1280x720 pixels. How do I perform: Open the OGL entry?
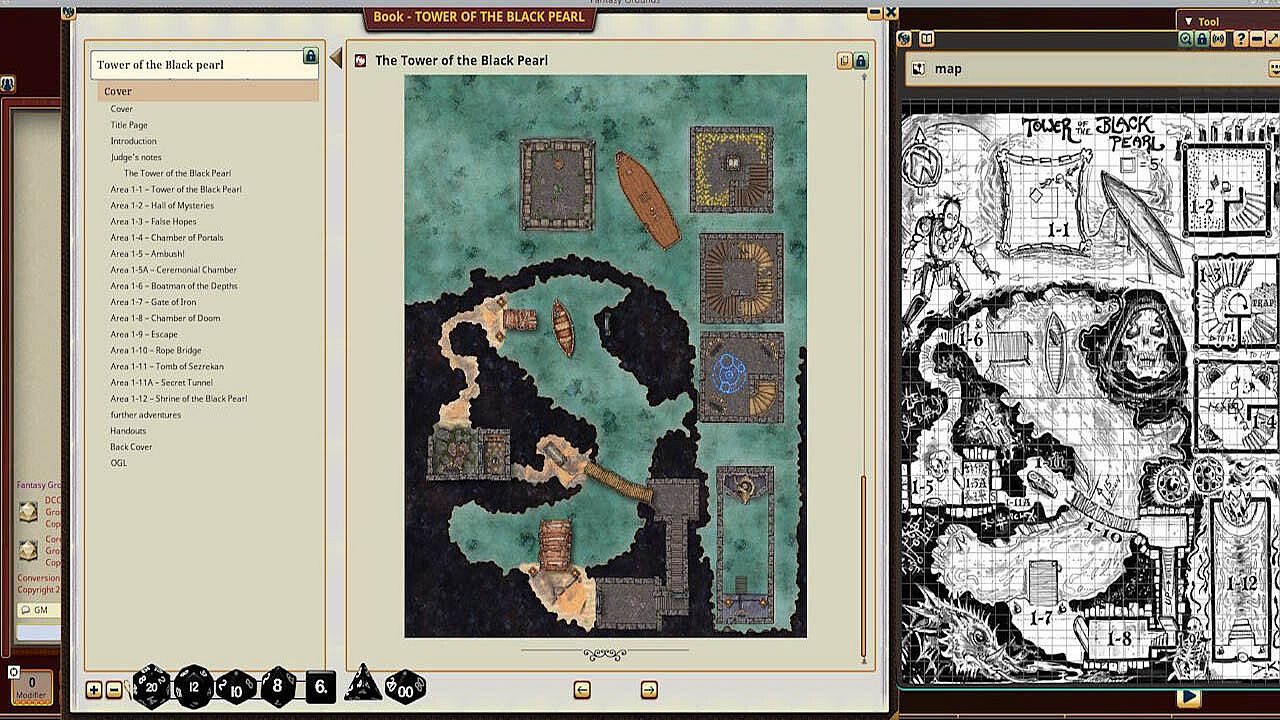click(x=118, y=462)
